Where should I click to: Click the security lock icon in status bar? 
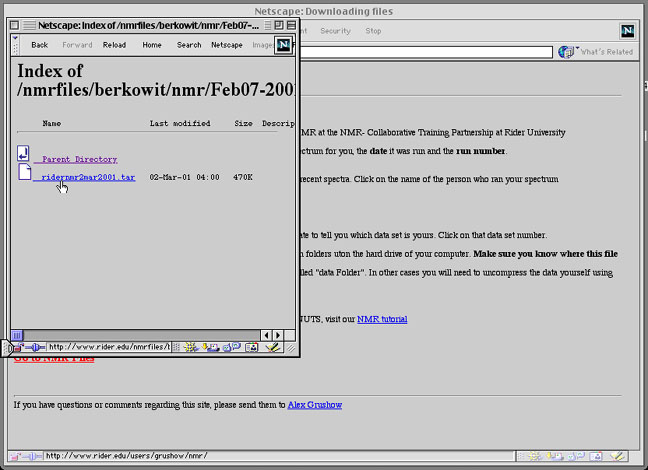pos(18,347)
